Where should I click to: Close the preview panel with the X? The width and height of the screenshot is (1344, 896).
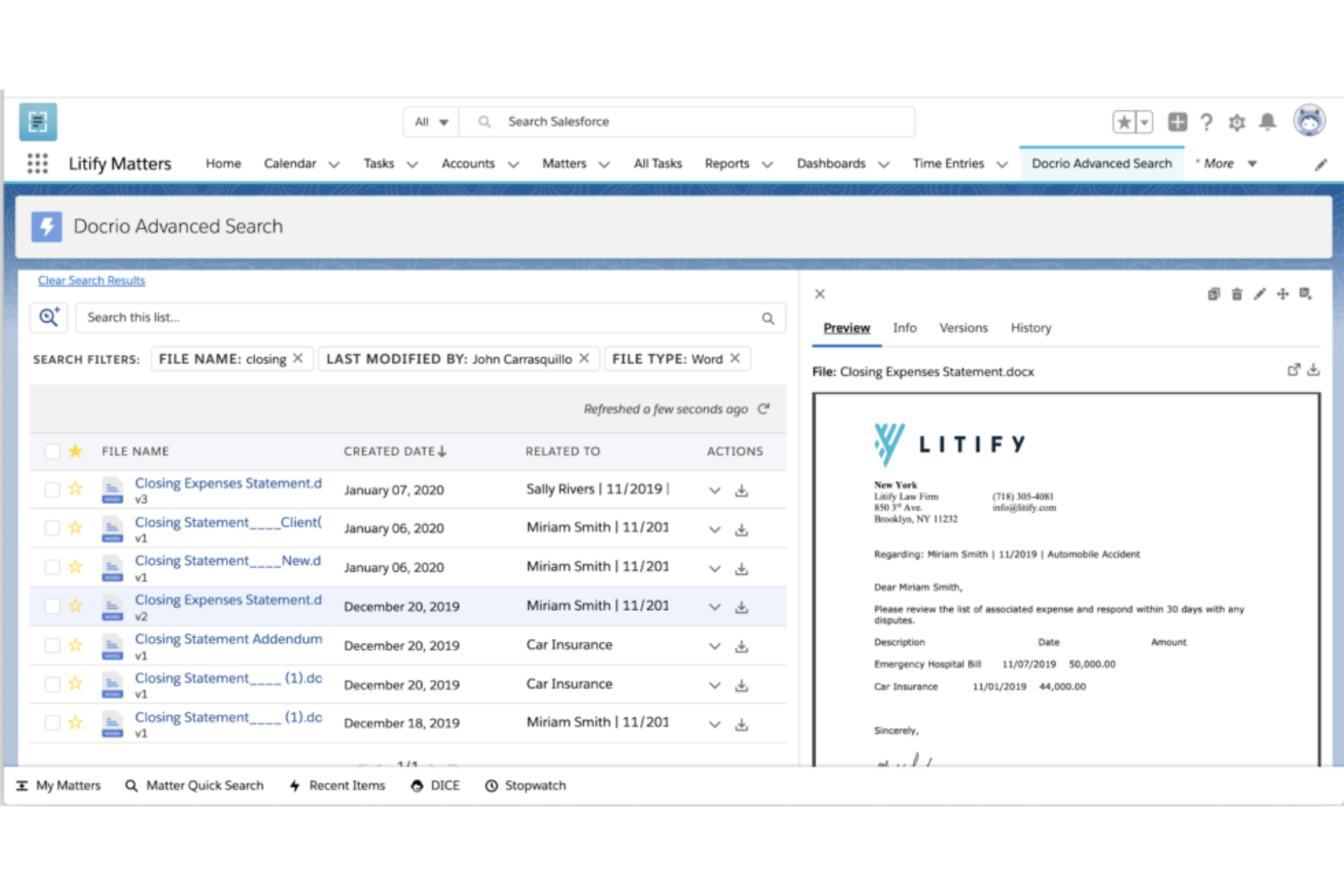point(820,294)
